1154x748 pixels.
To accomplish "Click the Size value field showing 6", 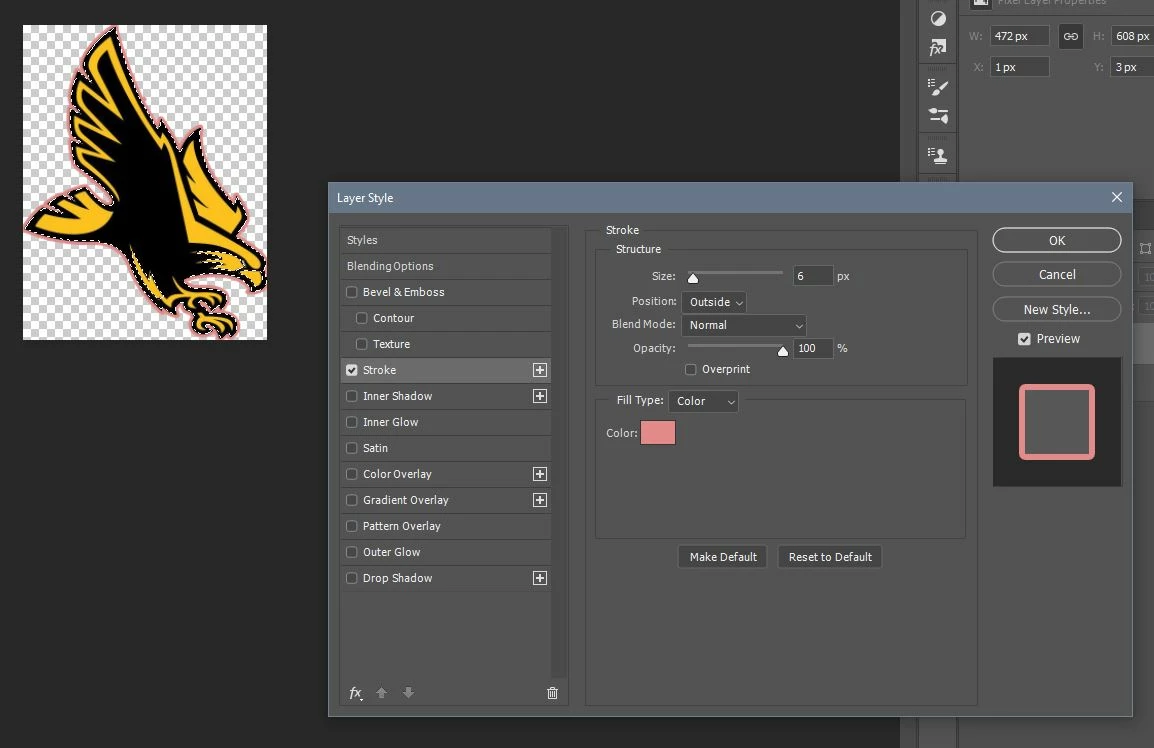I will (813, 276).
